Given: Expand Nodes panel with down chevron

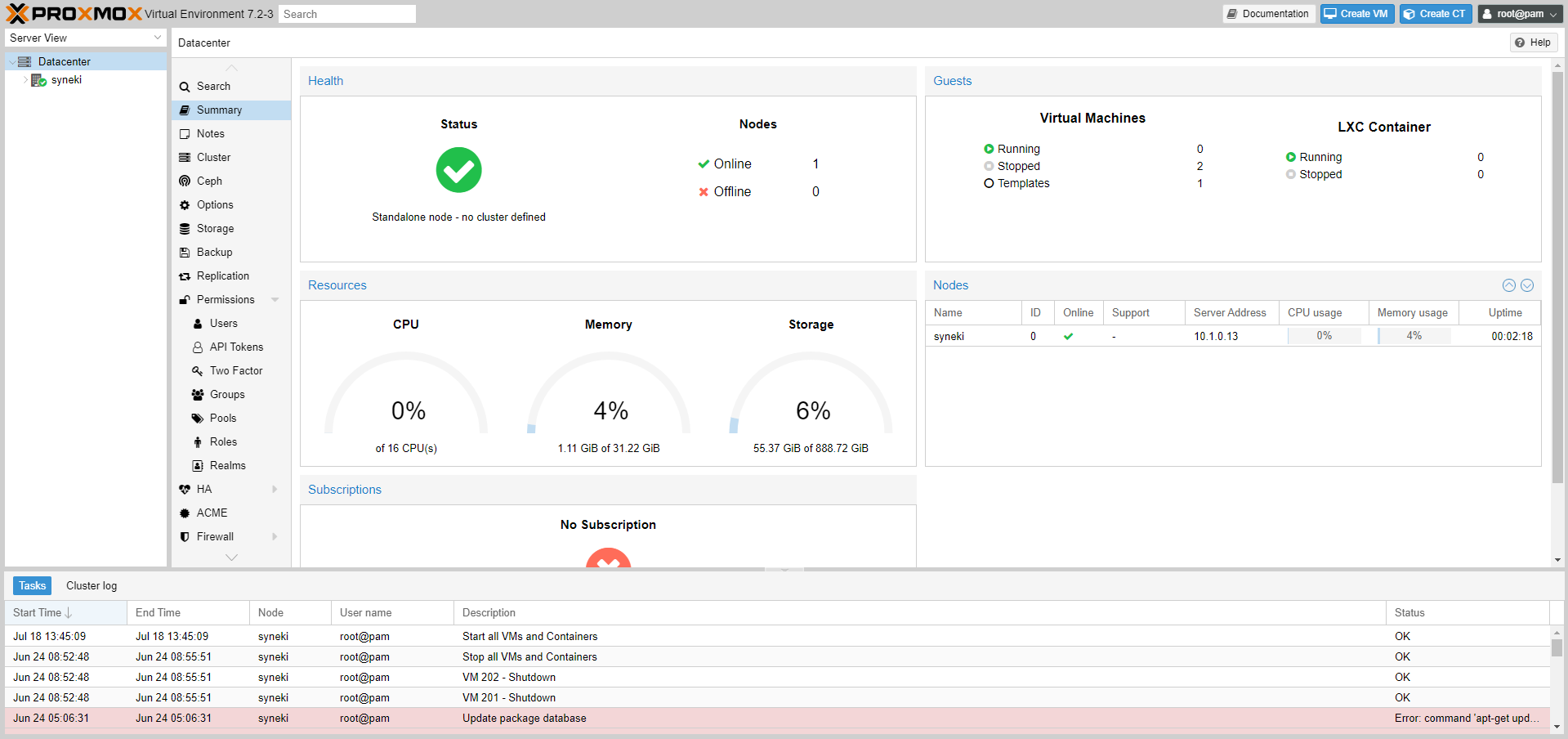Looking at the screenshot, I should (1527, 285).
